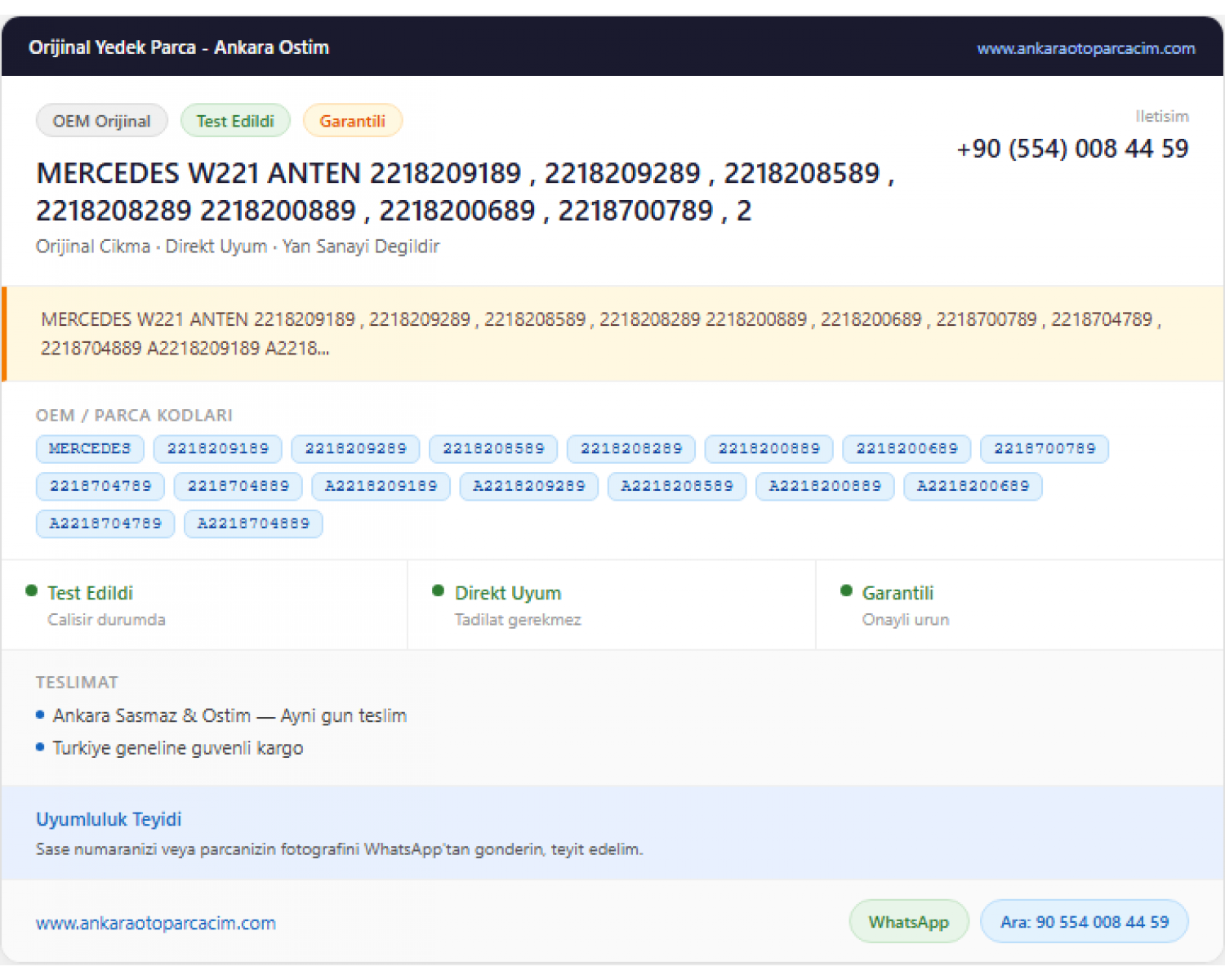Screen dimensions: 1225x980
Task: Select the Test Edildi badge
Action: [x=235, y=121]
